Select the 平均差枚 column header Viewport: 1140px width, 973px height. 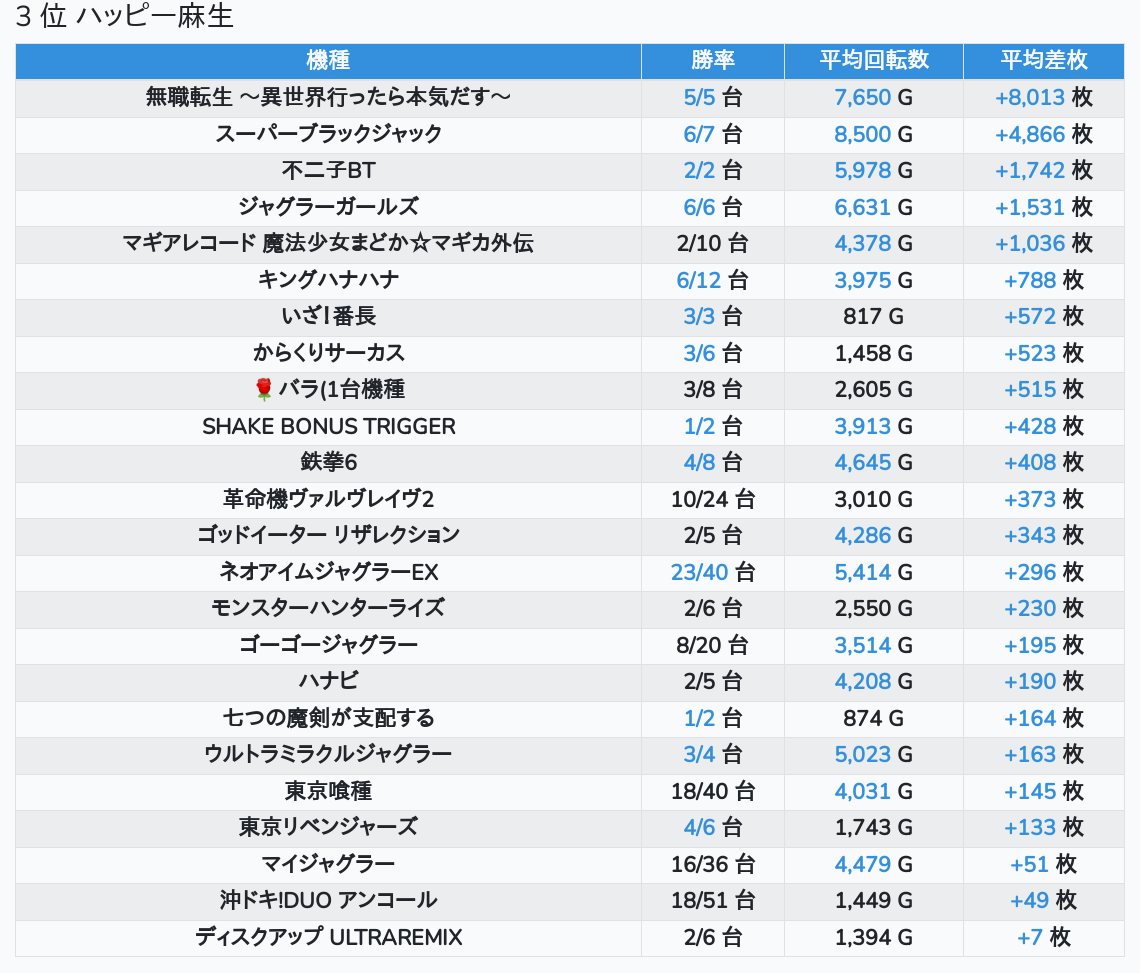pos(1043,60)
